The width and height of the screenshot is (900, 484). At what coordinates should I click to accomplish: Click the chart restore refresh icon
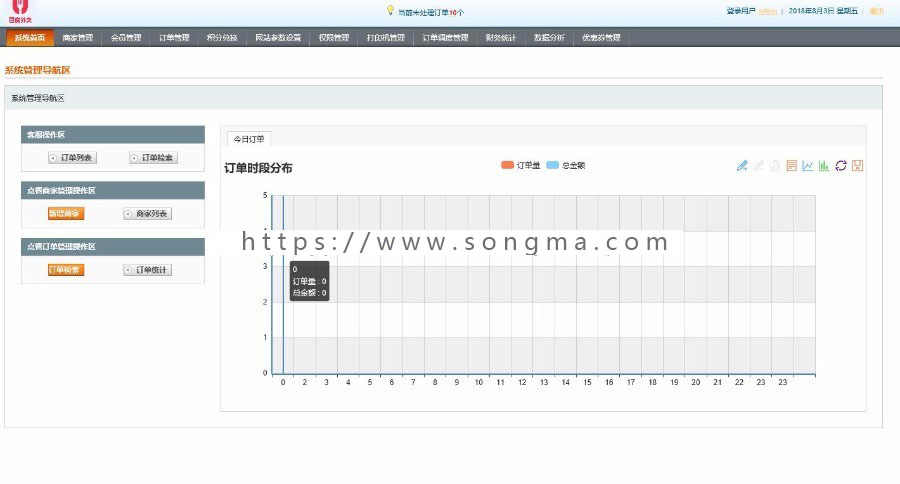click(841, 166)
